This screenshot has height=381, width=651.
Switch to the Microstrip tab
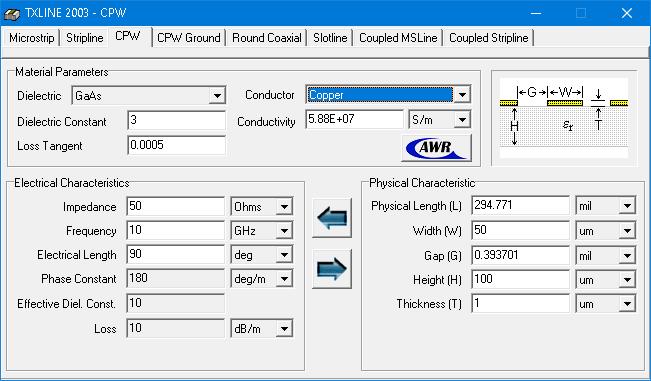click(32, 38)
